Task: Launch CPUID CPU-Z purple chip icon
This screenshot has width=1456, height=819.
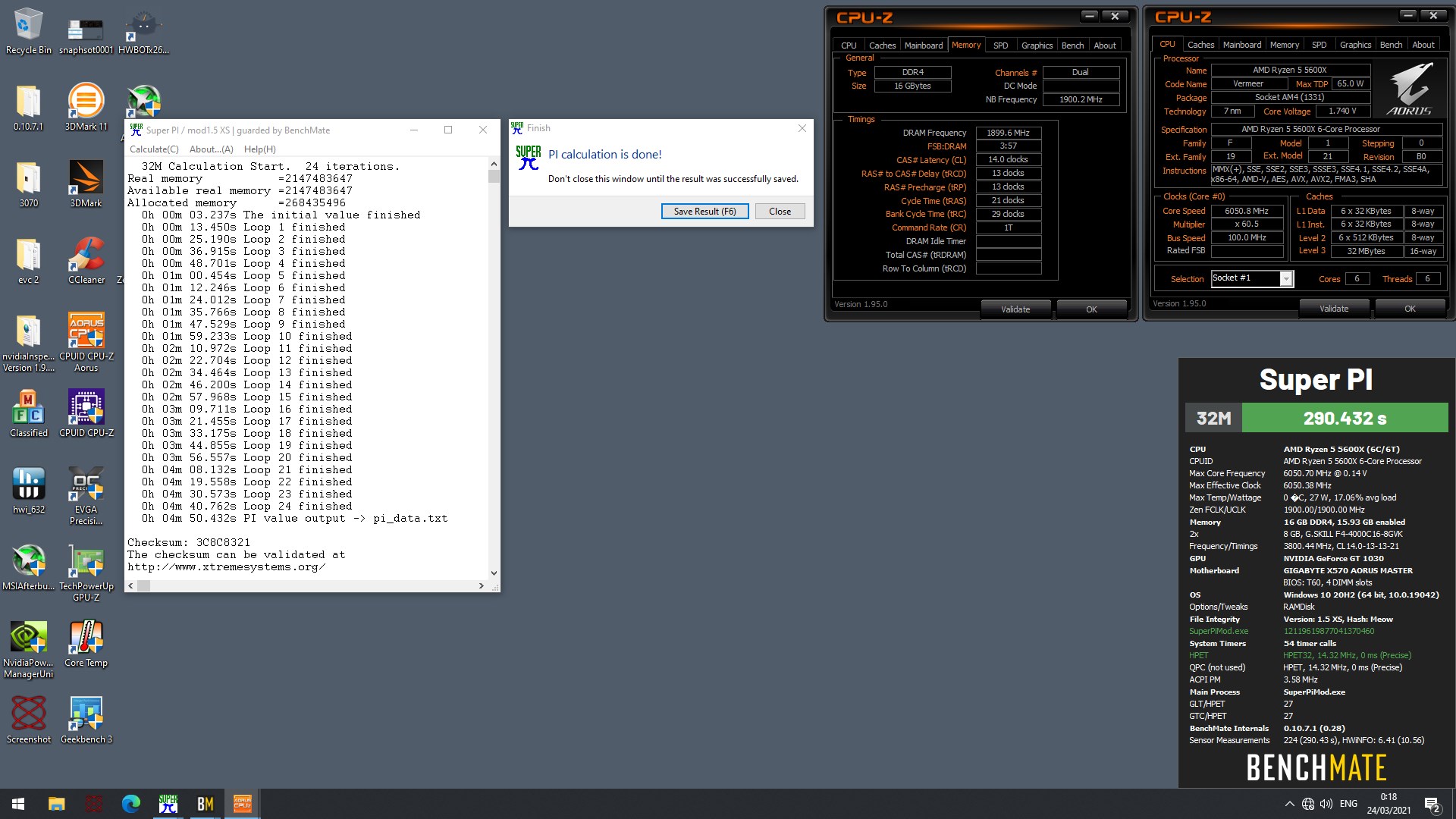Action: pyautogui.click(x=86, y=414)
